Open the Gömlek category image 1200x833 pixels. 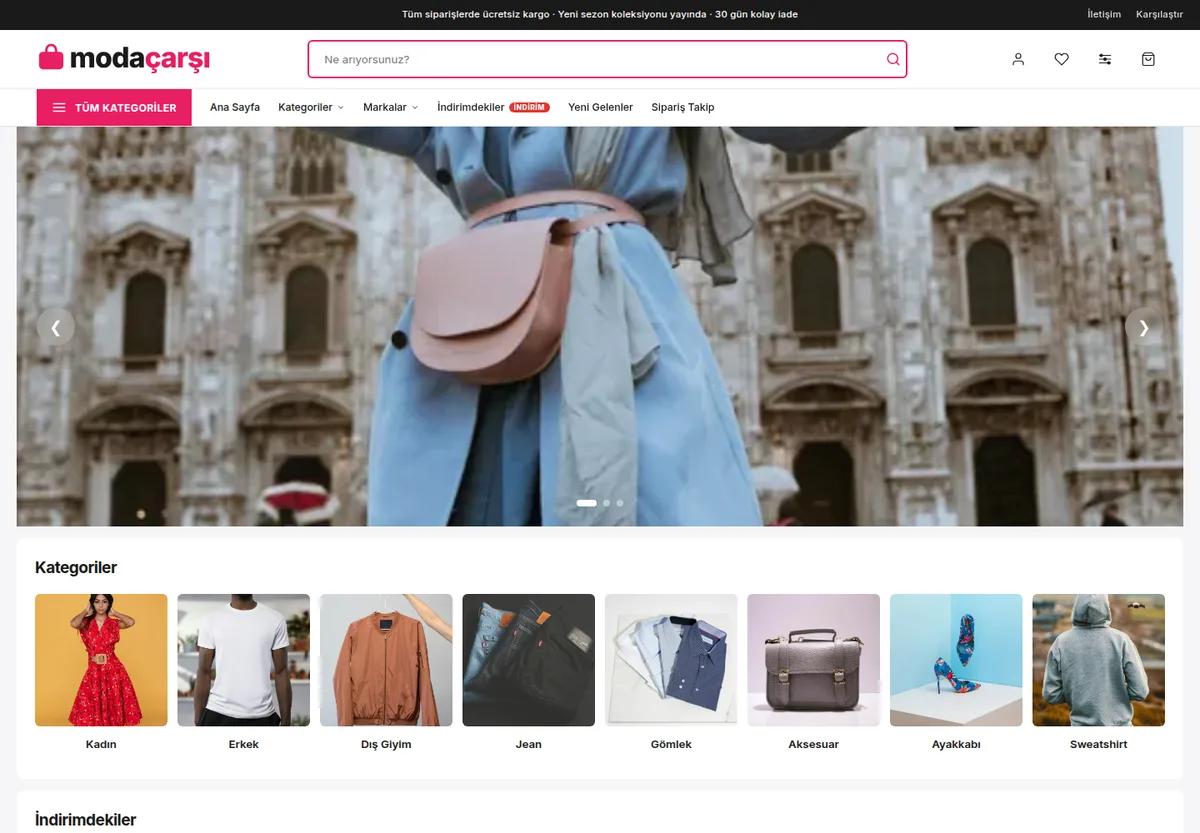point(671,660)
